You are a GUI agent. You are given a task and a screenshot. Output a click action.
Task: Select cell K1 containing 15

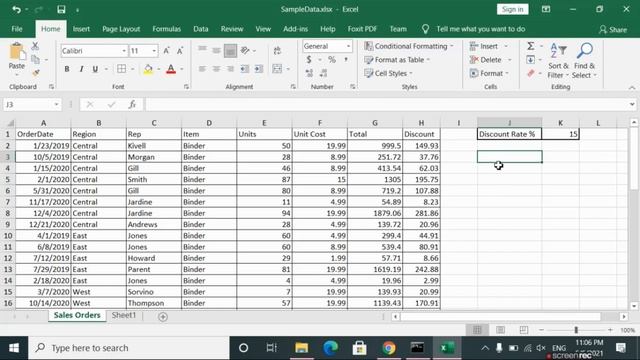tap(560, 134)
